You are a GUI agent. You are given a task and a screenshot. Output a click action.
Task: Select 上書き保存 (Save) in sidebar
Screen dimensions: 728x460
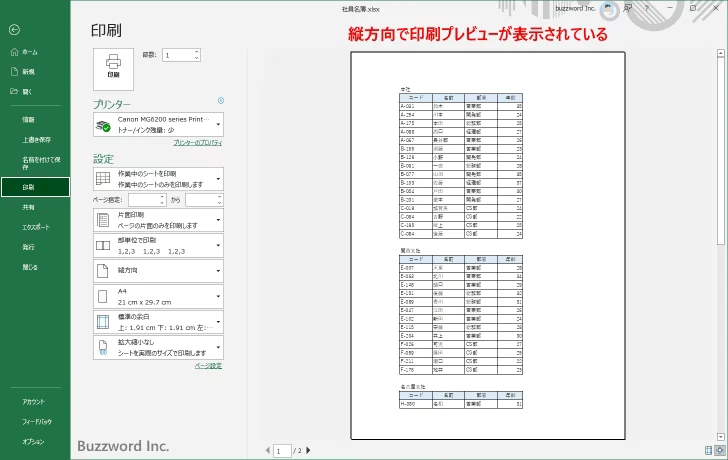37,140
